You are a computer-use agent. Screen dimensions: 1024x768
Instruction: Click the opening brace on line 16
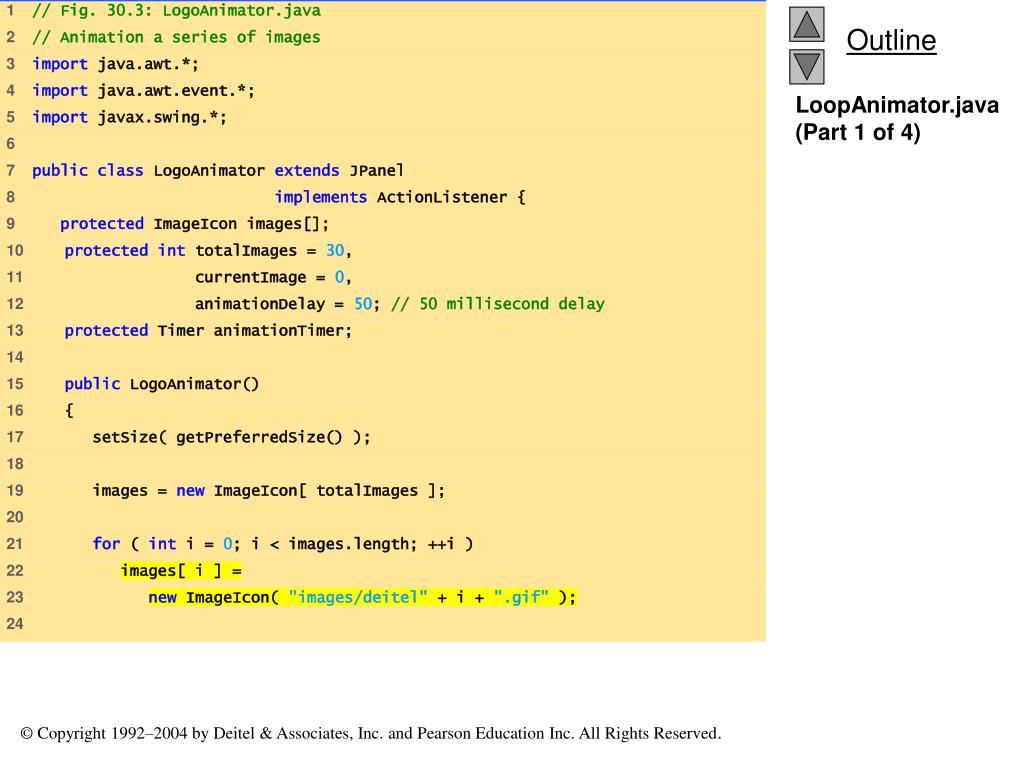coord(69,410)
